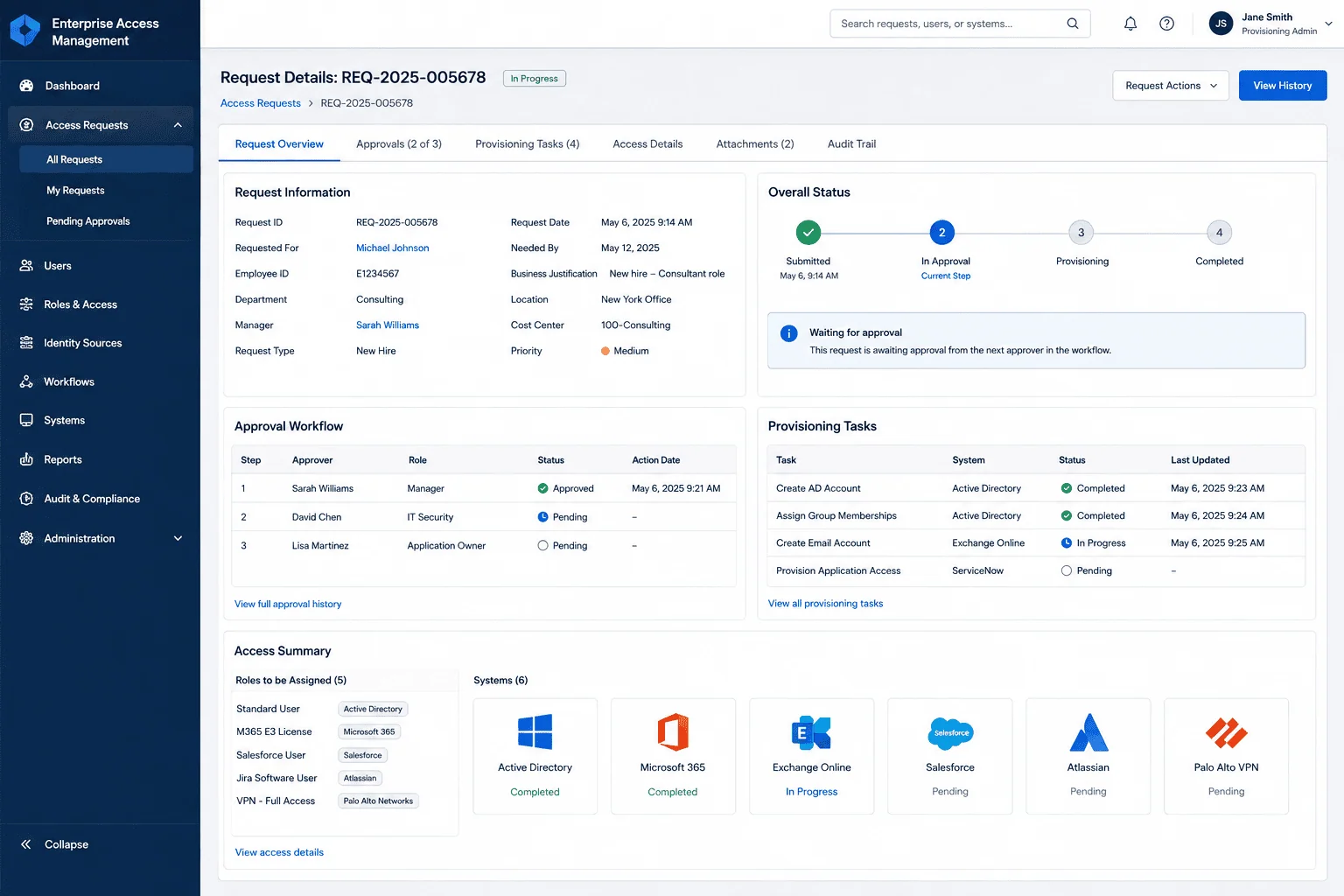The height and width of the screenshot is (896, 1344).
Task: Select the Access Details tab
Action: (x=647, y=143)
